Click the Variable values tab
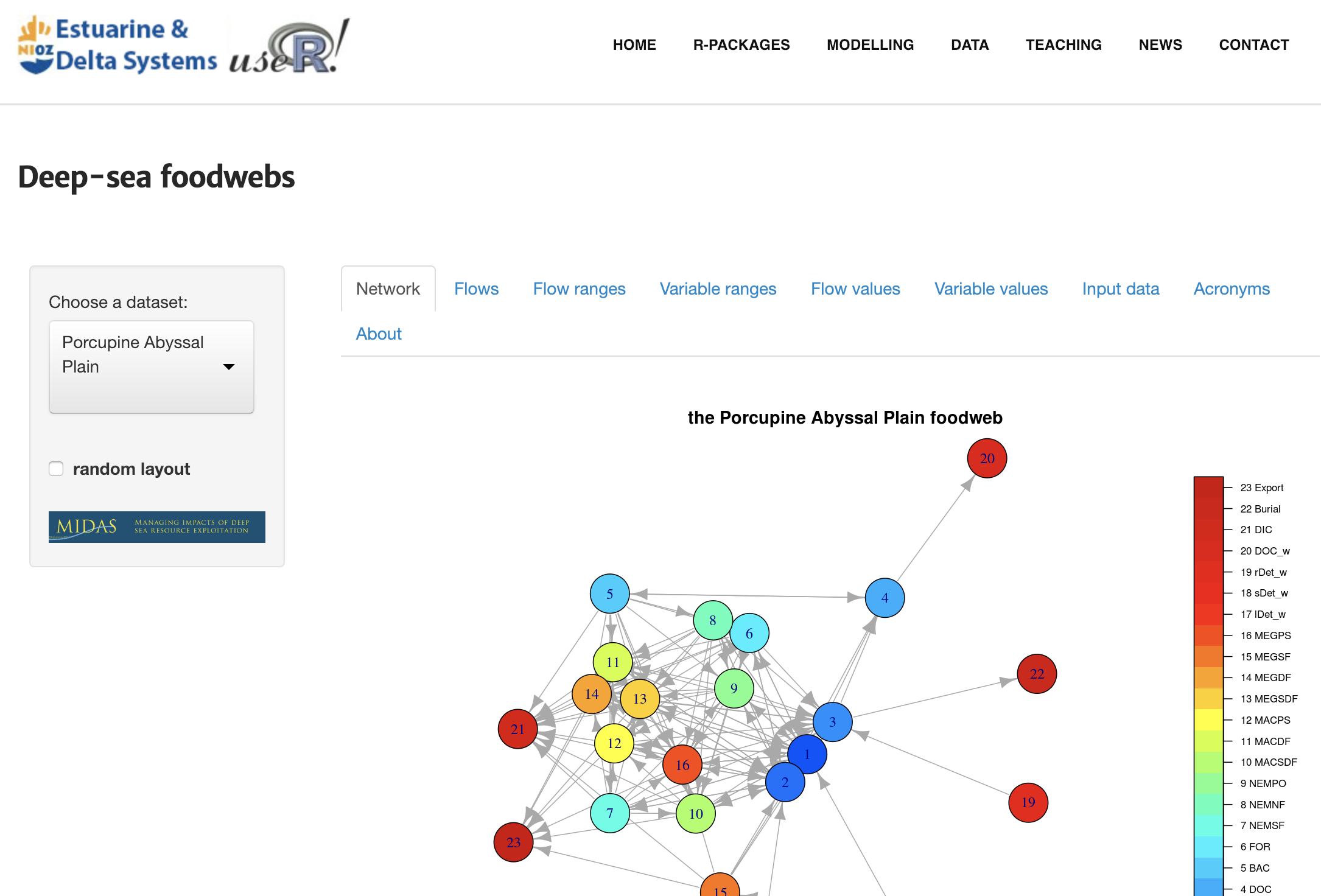Screen dimensions: 1321x896 (x=990, y=288)
